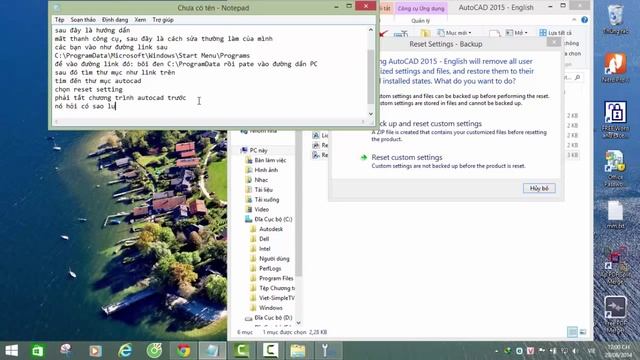The height and width of the screenshot is (360, 640).
Task: Switch to Notepad taskbar button
Action: pyautogui.click(x=212, y=351)
